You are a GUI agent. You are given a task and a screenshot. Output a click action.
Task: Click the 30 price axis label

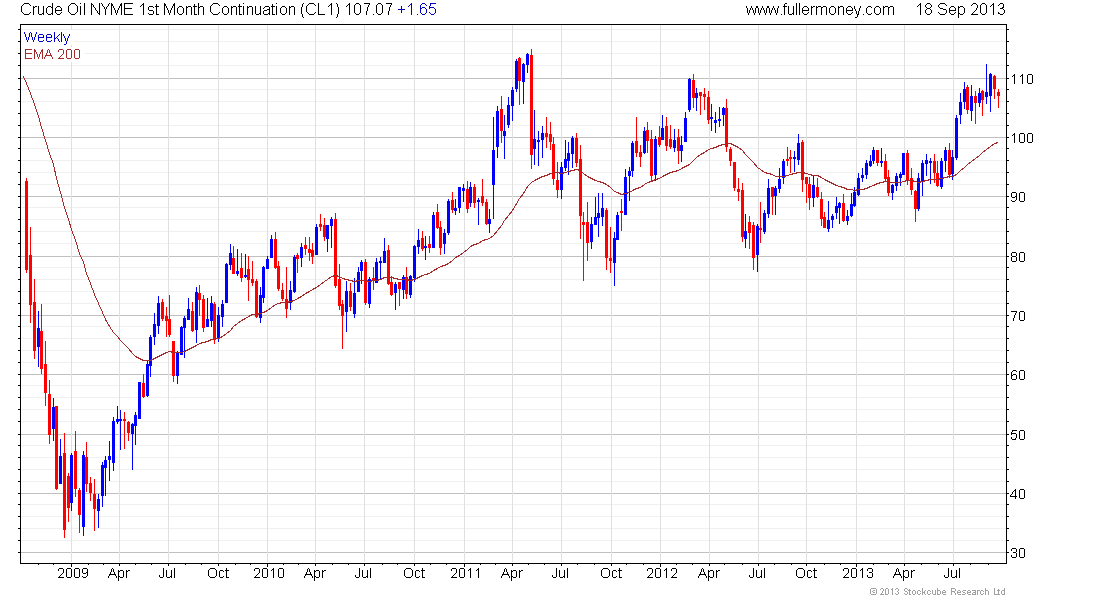(x=1018, y=554)
